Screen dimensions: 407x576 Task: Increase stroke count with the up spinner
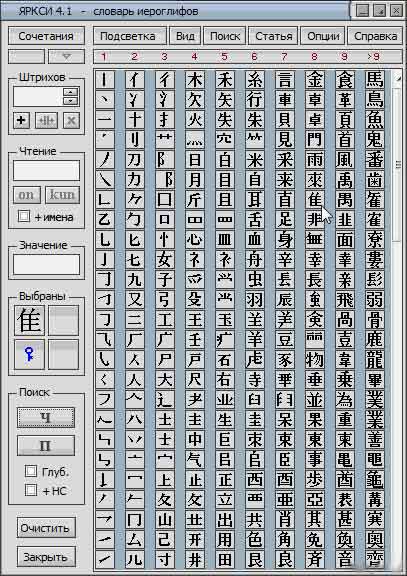click(70, 92)
